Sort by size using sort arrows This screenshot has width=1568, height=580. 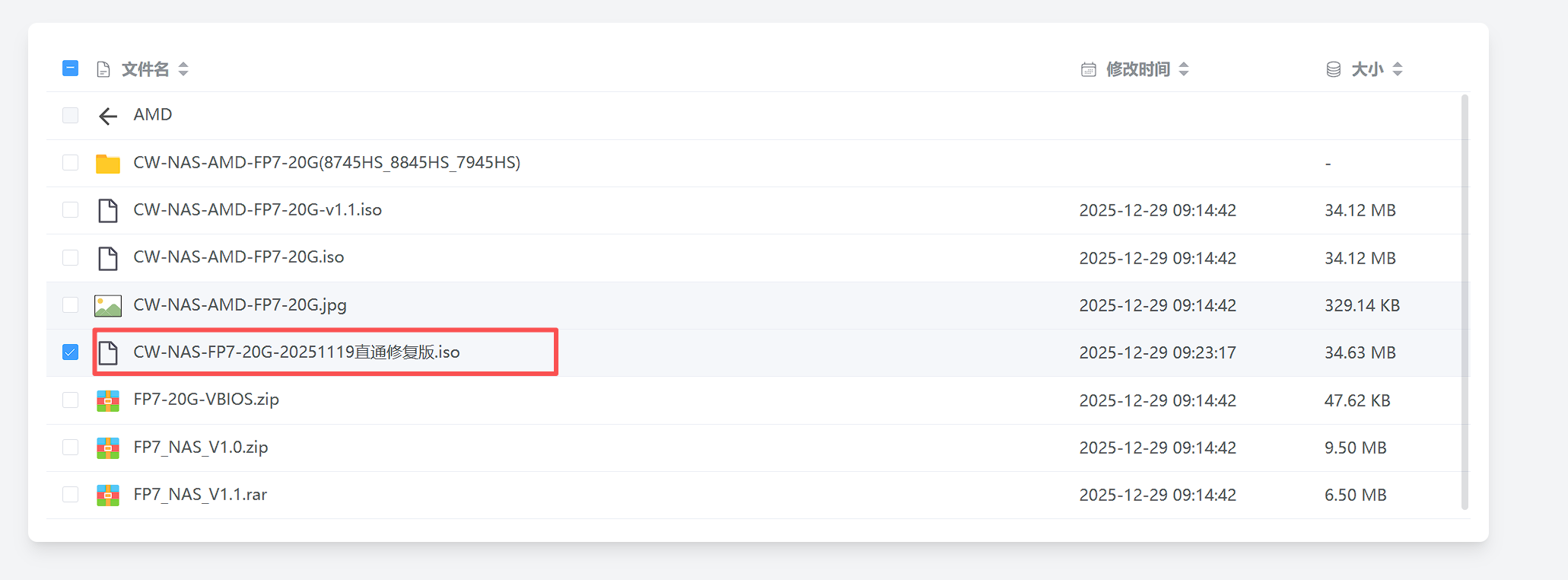(1398, 69)
